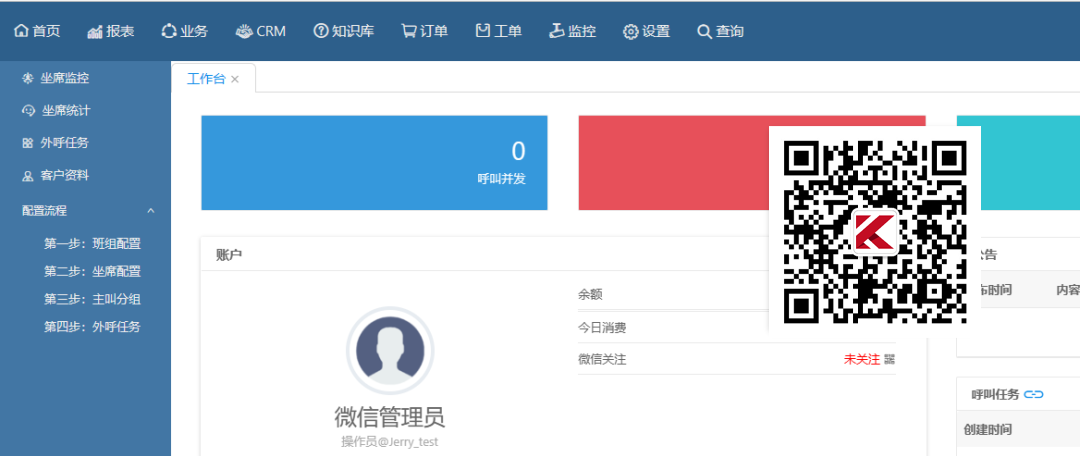This screenshot has width=1080, height=456.
Task: Click the blue 呼叫并发 card
Action: tap(374, 163)
